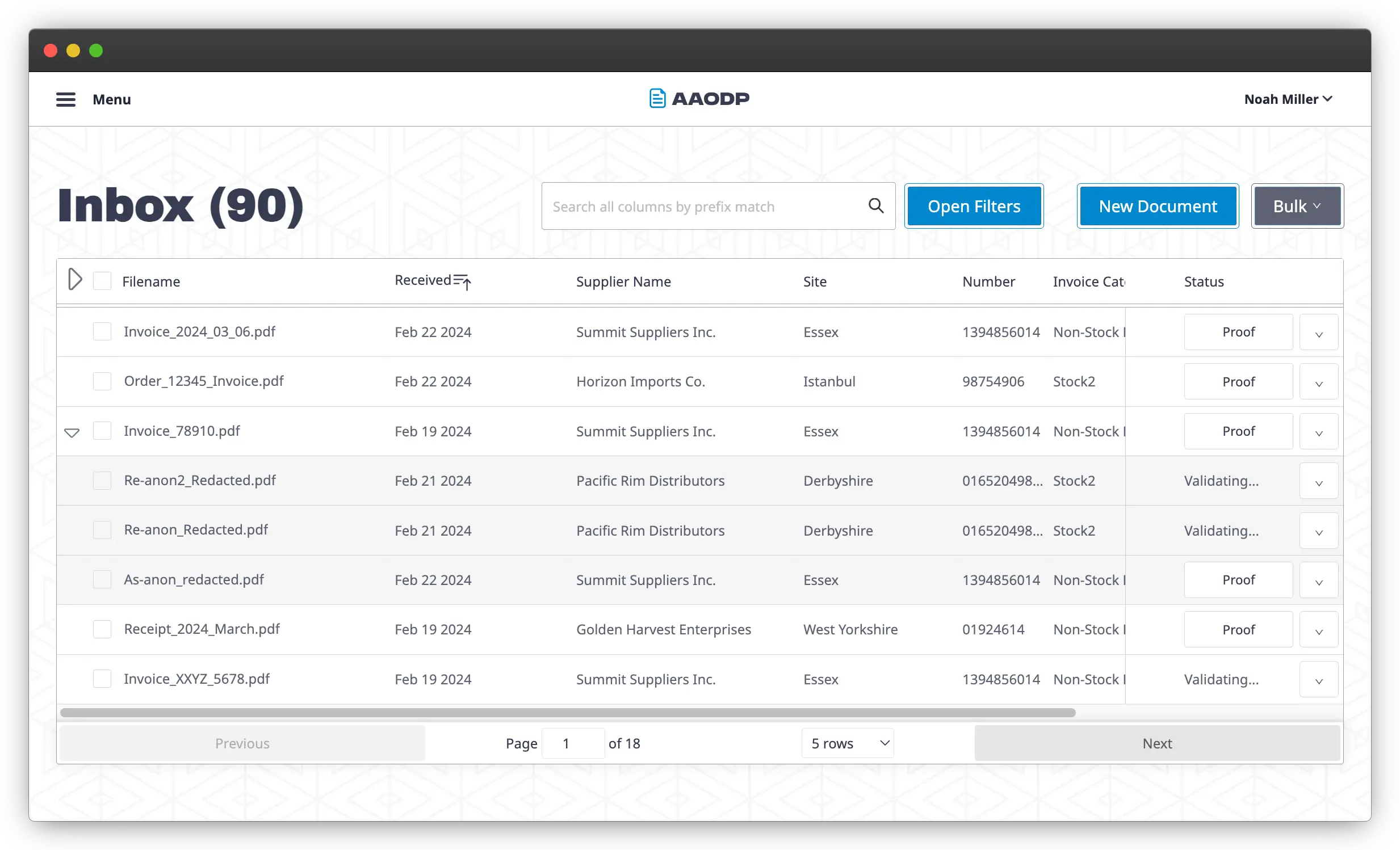Screen dimensions: 1400x850
Task: Click the search magnifier icon
Action: (875, 205)
